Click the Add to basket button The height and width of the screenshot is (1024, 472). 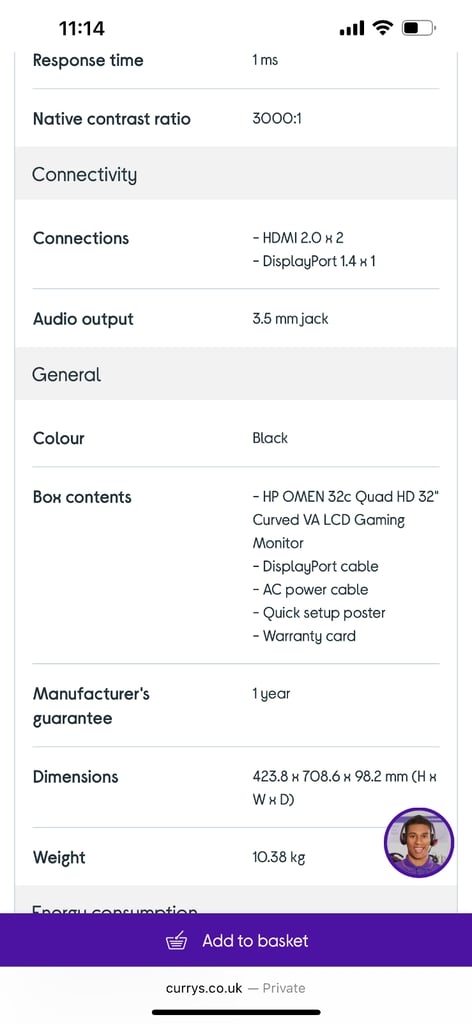tap(236, 940)
